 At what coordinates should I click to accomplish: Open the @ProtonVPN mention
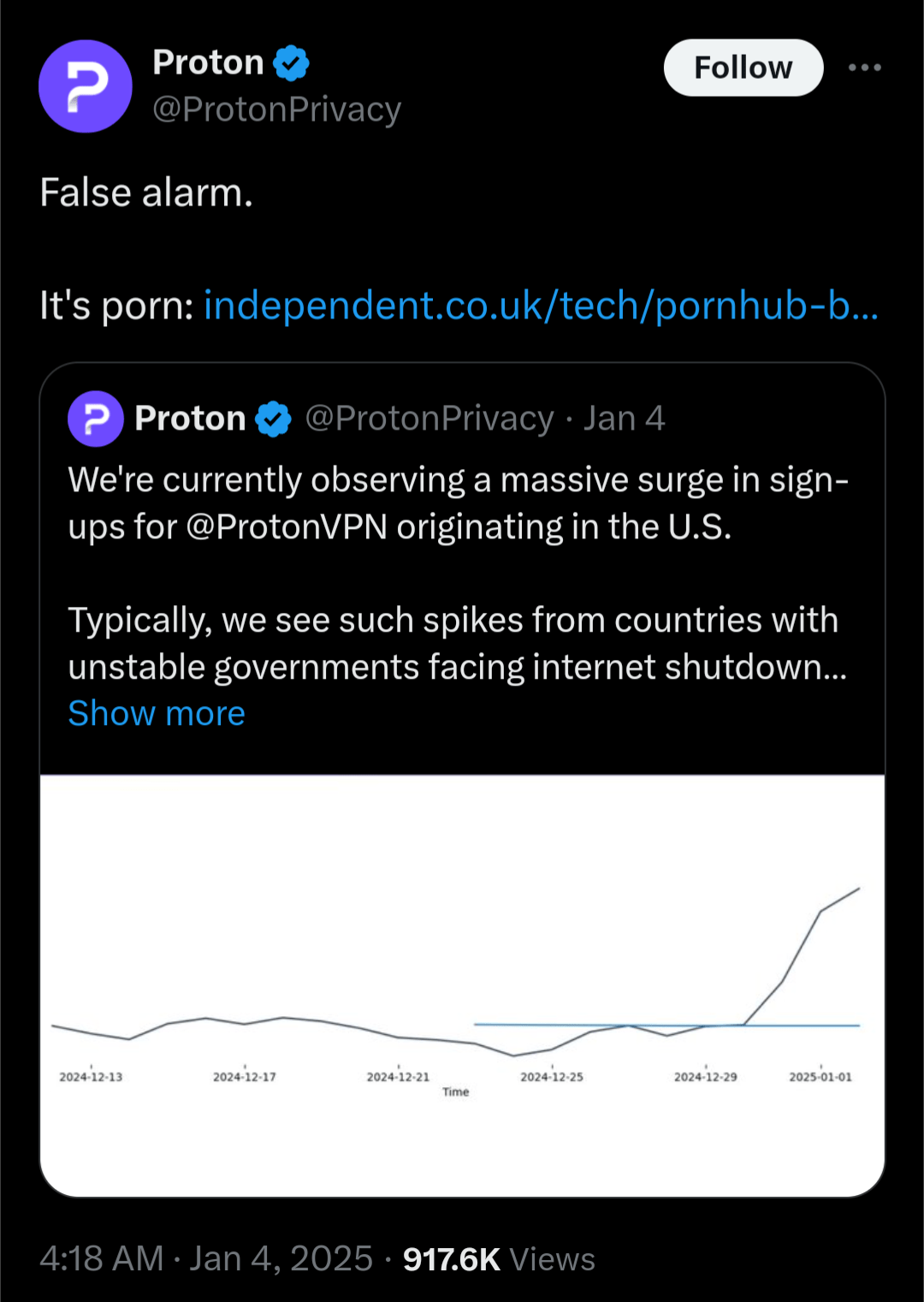[x=287, y=527]
